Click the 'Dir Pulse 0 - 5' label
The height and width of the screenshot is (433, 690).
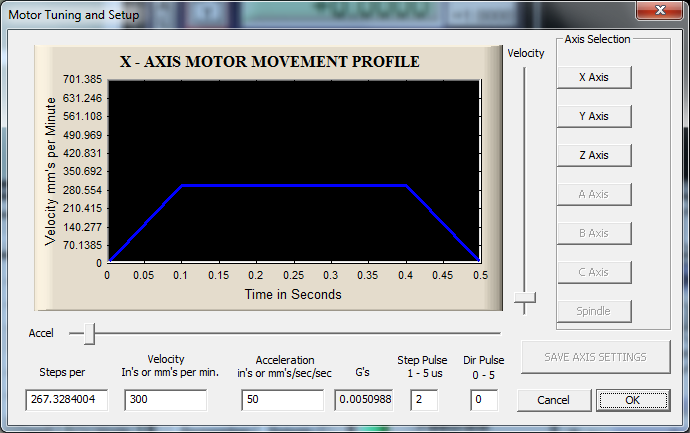(x=484, y=367)
